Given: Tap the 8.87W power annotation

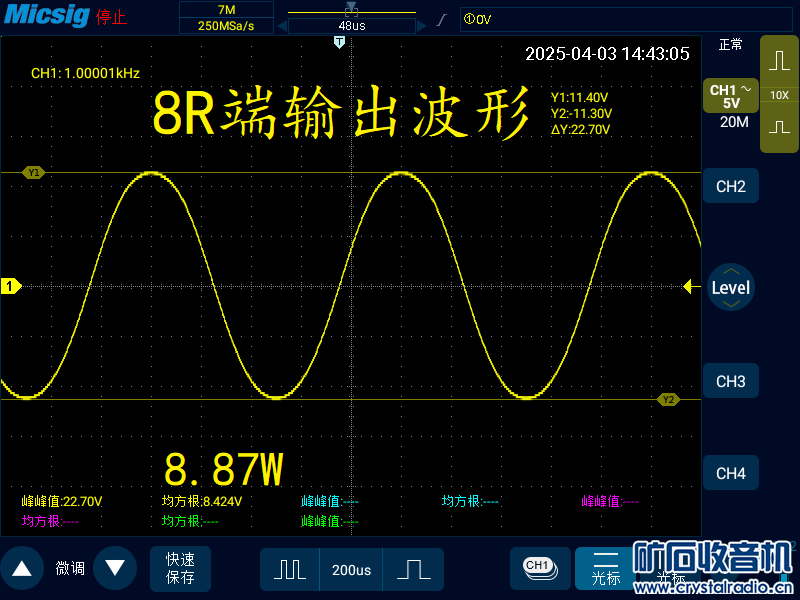Looking at the screenshot, I should pos(223,469).
